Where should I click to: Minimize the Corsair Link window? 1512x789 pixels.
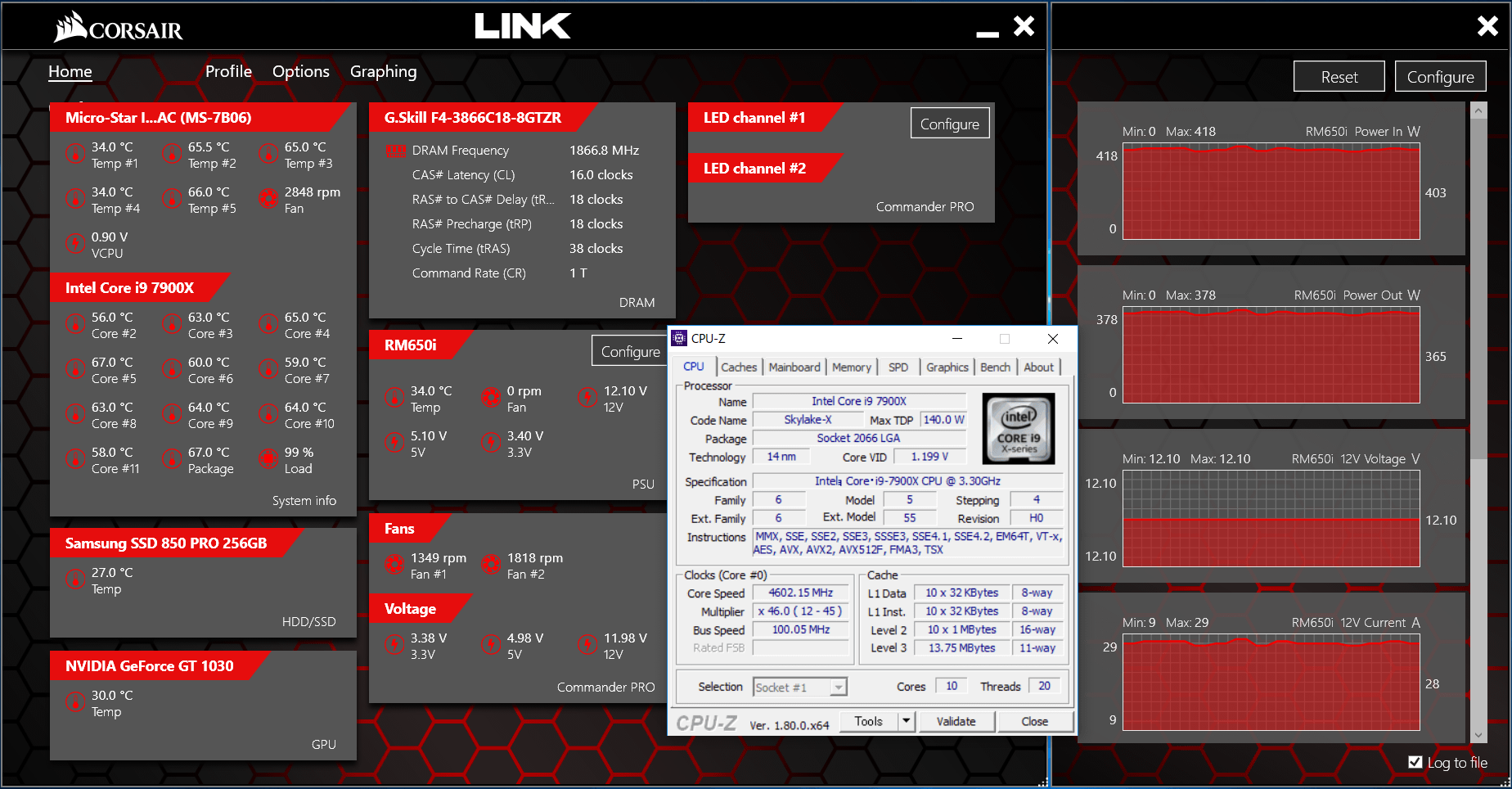click(988, 34)
